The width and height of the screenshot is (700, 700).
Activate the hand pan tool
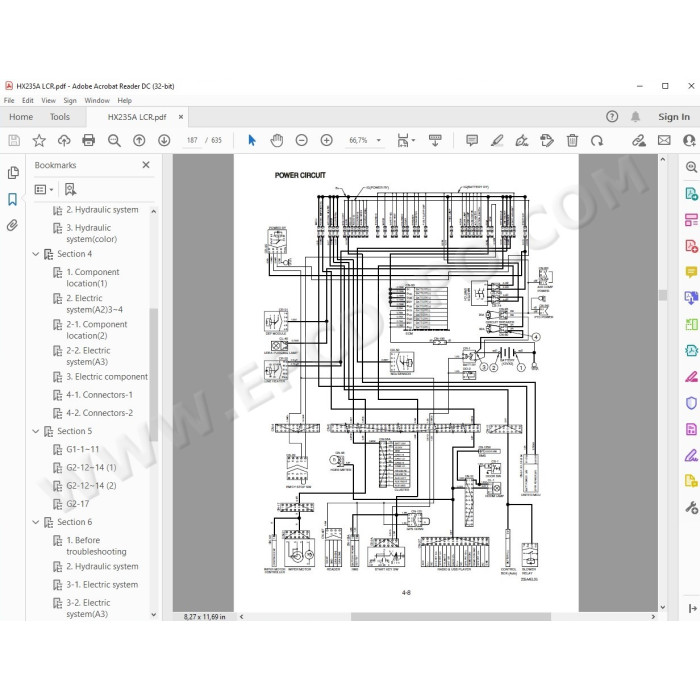click(277, 141)
